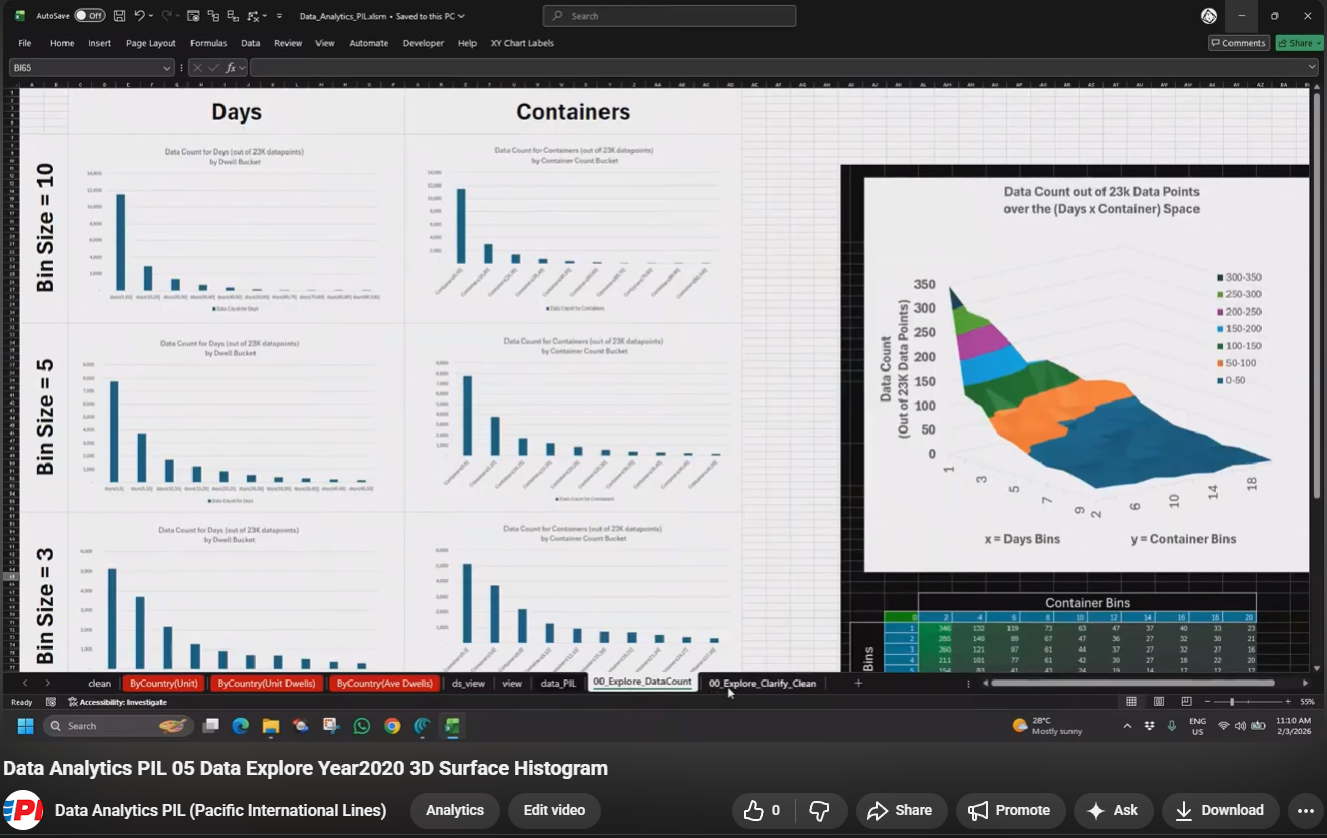Screen dimensions: 1327x838
Task: Click the Analytics button below video
Action: coord(455,810)
